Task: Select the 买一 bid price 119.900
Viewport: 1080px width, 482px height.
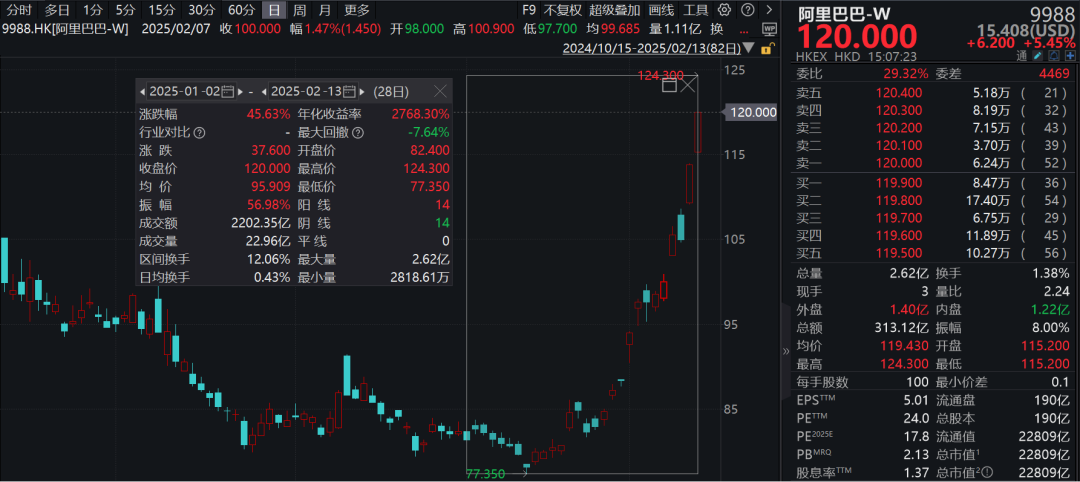Action: [899, 182]
